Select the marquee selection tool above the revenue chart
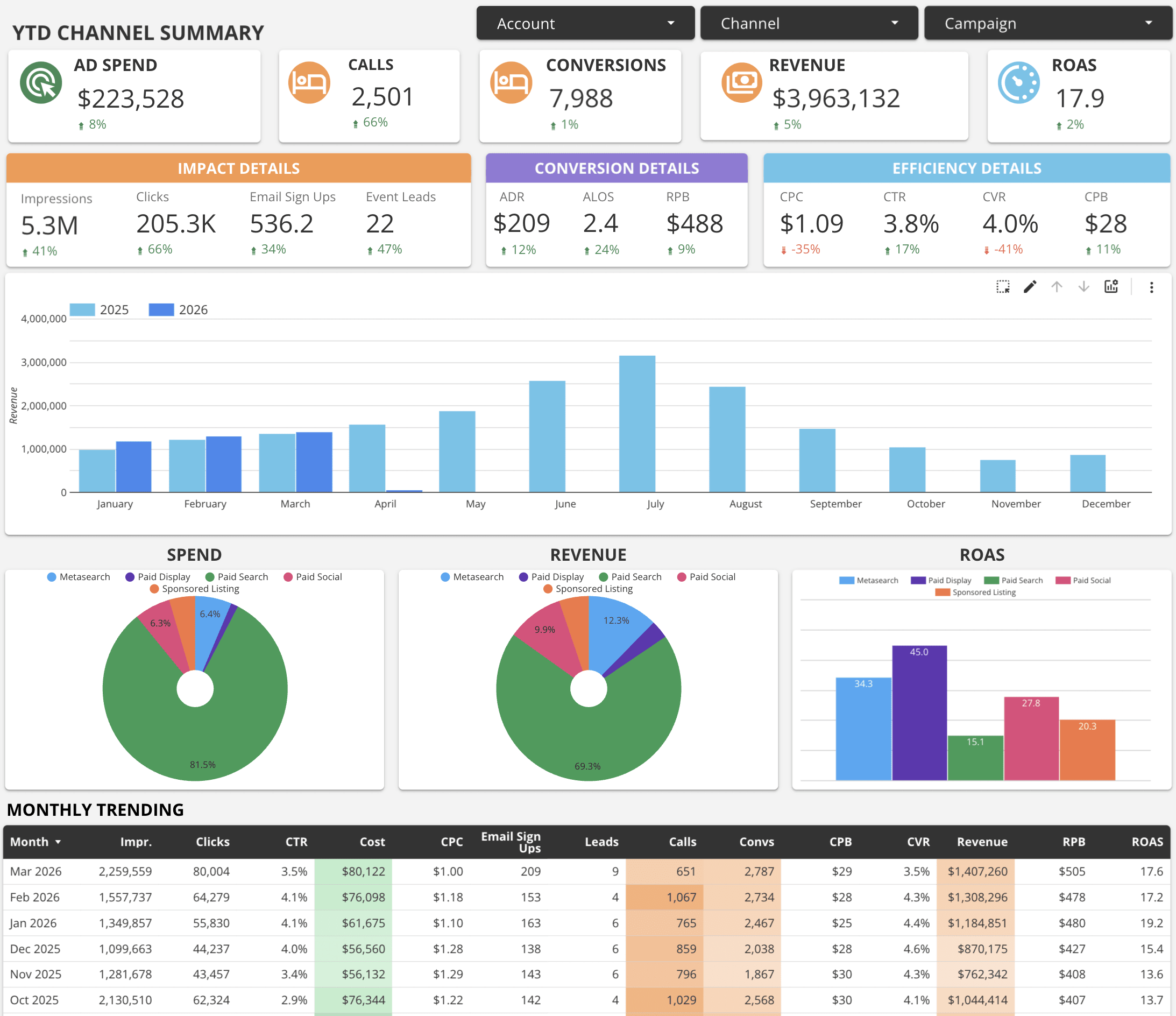The image size is (1176, 1016). click(1002, 287)
